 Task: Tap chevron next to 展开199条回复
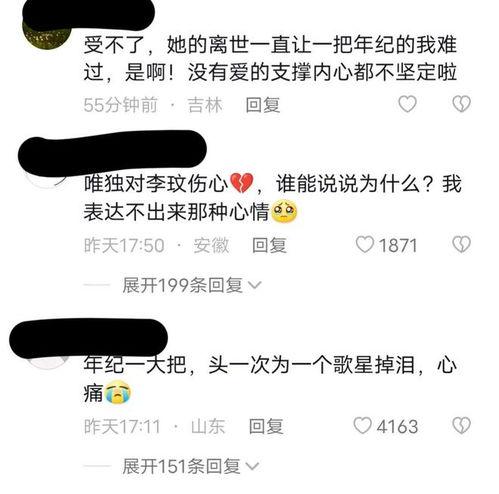pos(255,286)
